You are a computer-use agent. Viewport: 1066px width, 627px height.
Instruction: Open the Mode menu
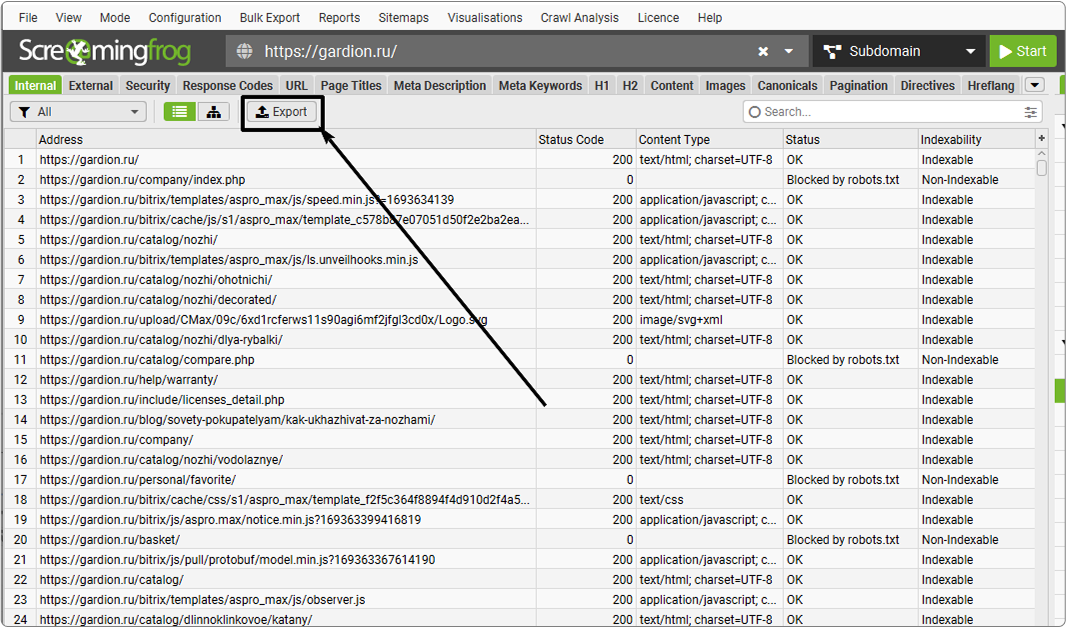(115, 18)
